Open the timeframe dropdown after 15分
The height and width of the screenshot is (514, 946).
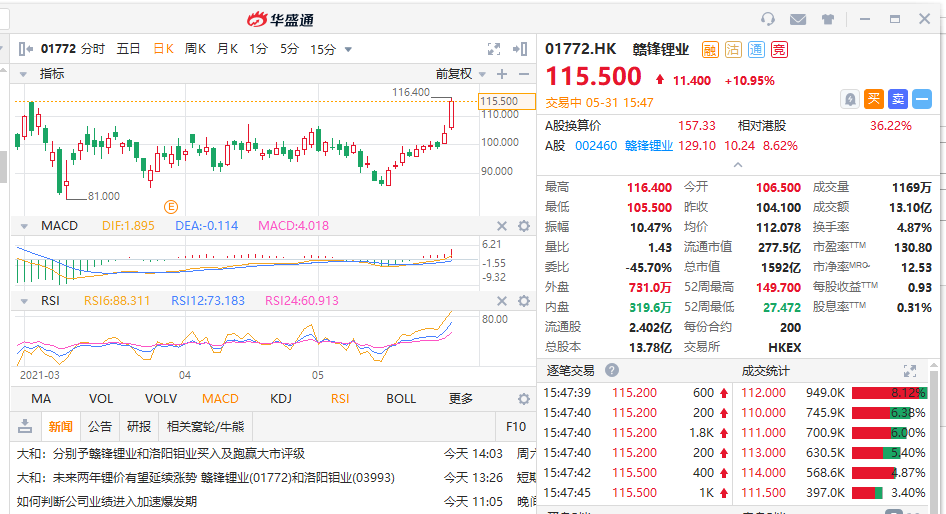point(348,49)
